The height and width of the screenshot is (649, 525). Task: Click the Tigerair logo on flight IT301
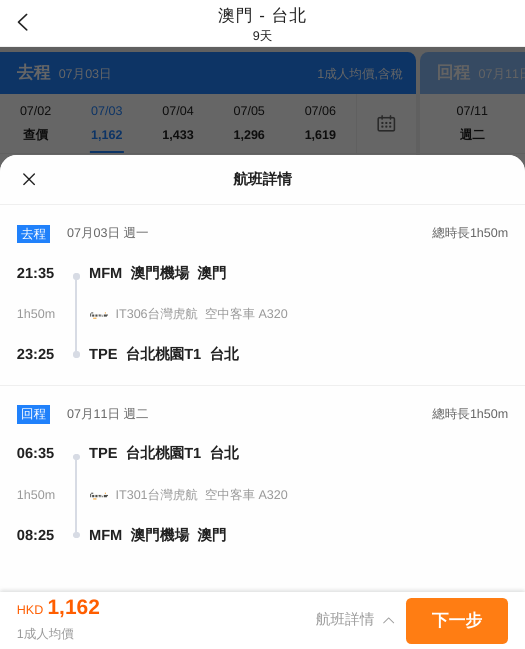[99, 495]
